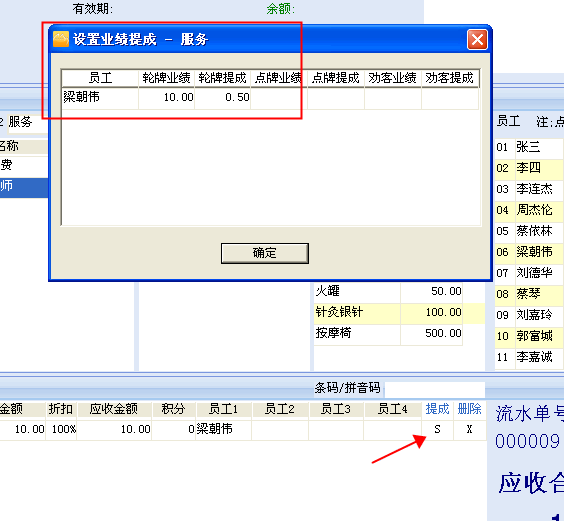Click the 确定 button in the dialog
This screenshot has width=564, height=521.
[x=265, y=253]
